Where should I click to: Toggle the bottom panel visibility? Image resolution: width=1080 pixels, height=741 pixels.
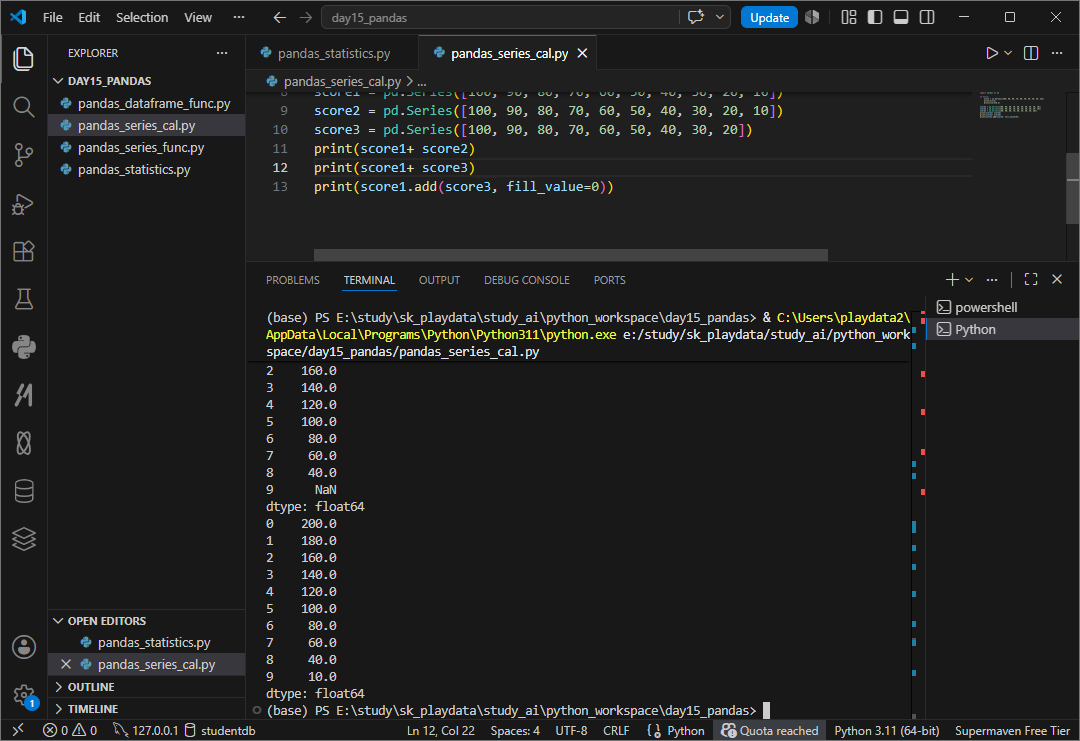[901, 17]
